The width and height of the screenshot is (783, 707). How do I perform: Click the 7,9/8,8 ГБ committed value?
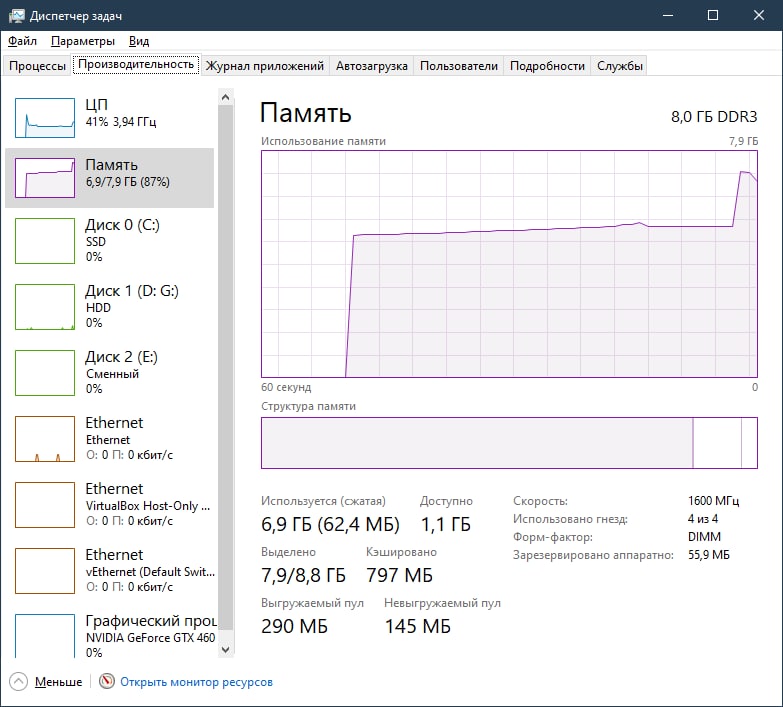click(x=303, y=575)
